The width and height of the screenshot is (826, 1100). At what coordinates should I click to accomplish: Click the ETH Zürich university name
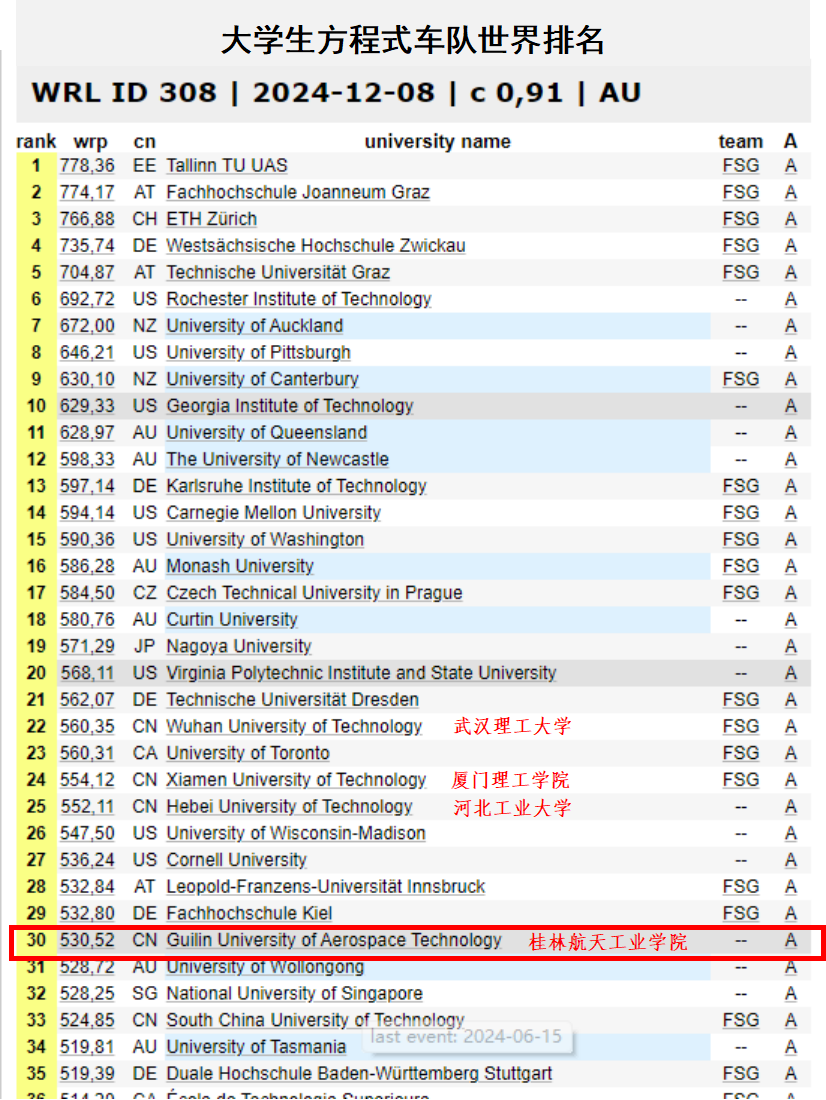pyautogui.click(x=211, y=219)
